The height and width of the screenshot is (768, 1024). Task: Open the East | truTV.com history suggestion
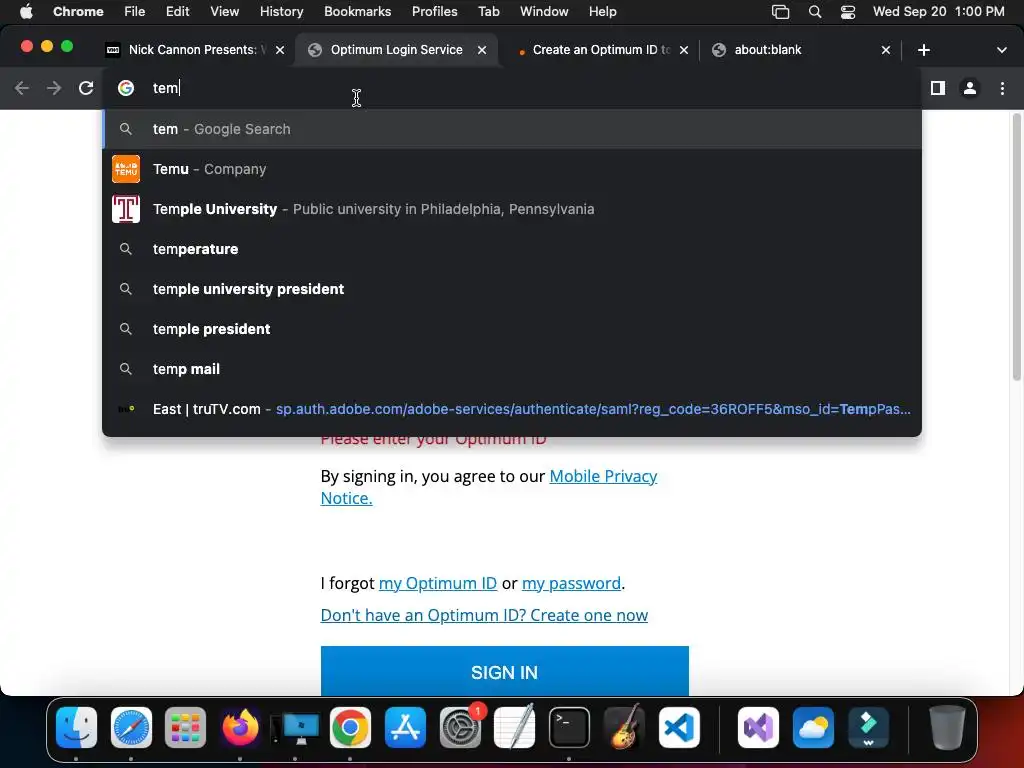(512, 409)
